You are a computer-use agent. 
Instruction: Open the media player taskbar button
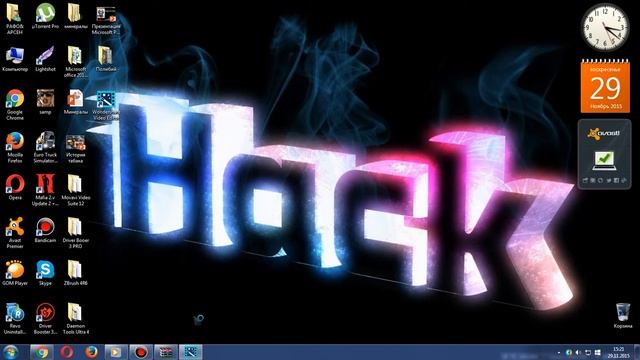tap(116, 352)
